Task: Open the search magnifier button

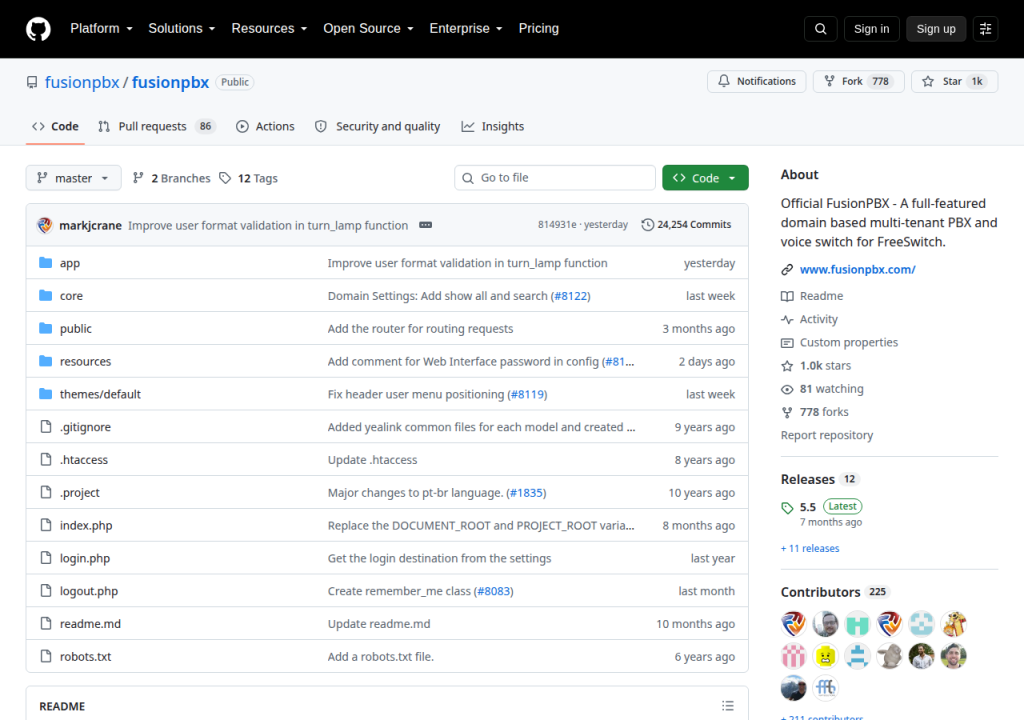Action: pyautogui.click(x=820, y=29)
